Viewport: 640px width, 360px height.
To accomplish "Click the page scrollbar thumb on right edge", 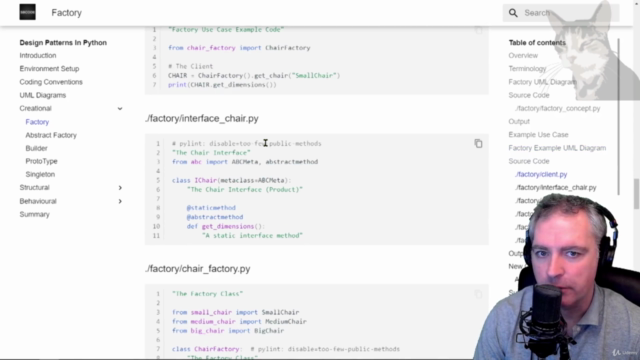I will click(x=637, y=193).
